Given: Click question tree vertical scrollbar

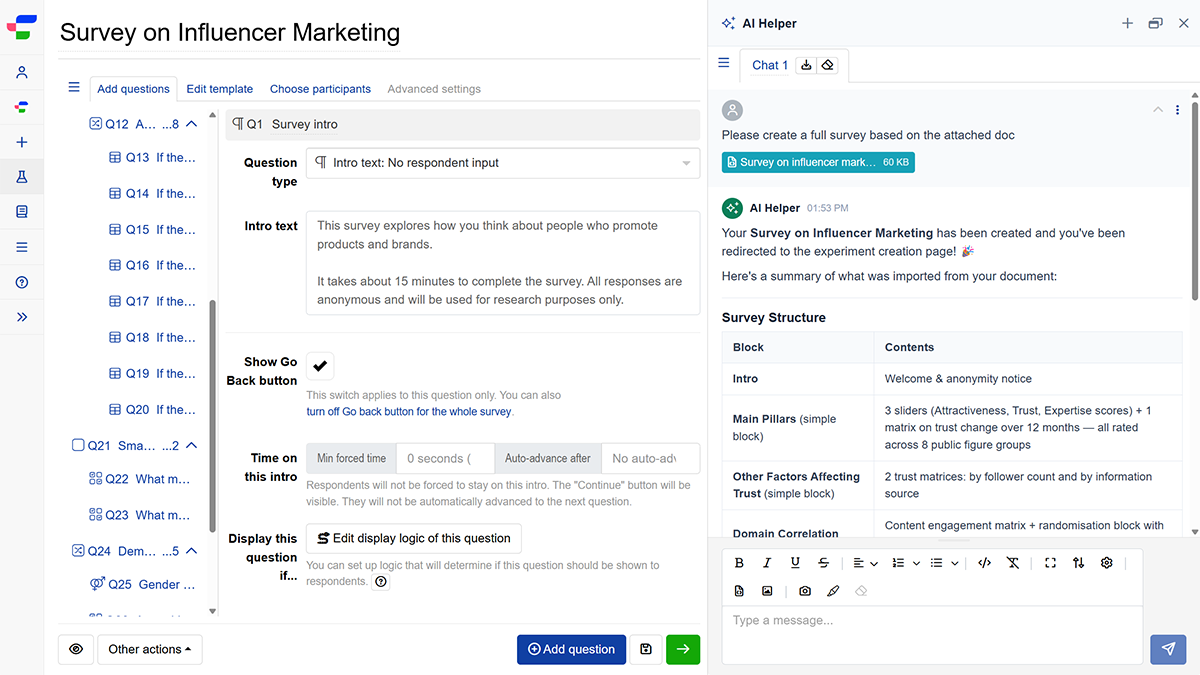Looking at the screenshot, I should click(212, 415).
